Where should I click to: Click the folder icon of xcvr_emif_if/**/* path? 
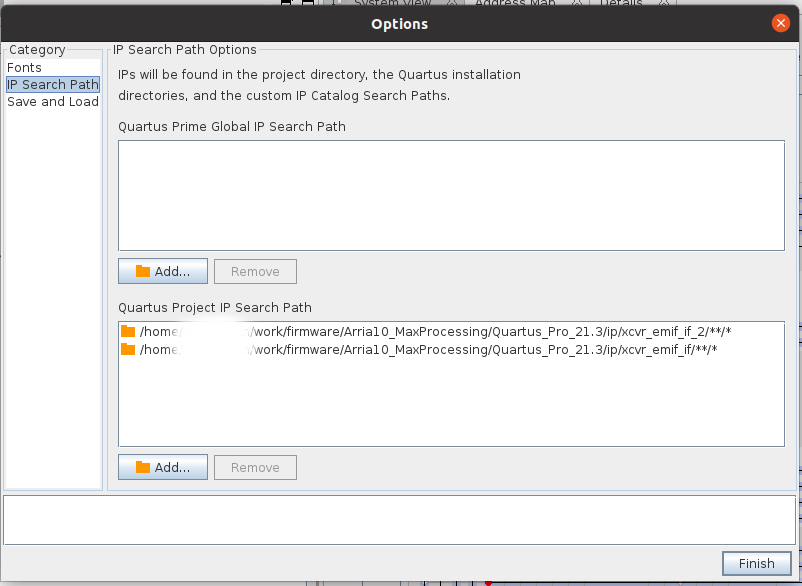tap(128, 349)
